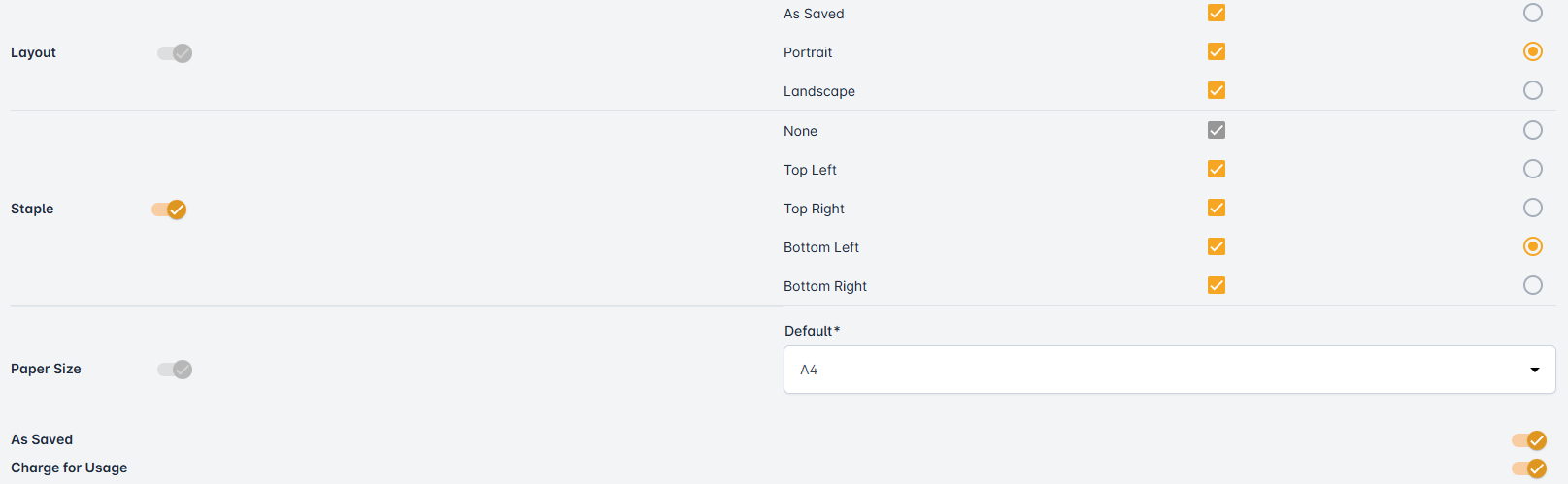This screenshot has width=1568, height=484.
Task: Uncheck the Bottom Left staple checkbox
Action: (1217, 246)
